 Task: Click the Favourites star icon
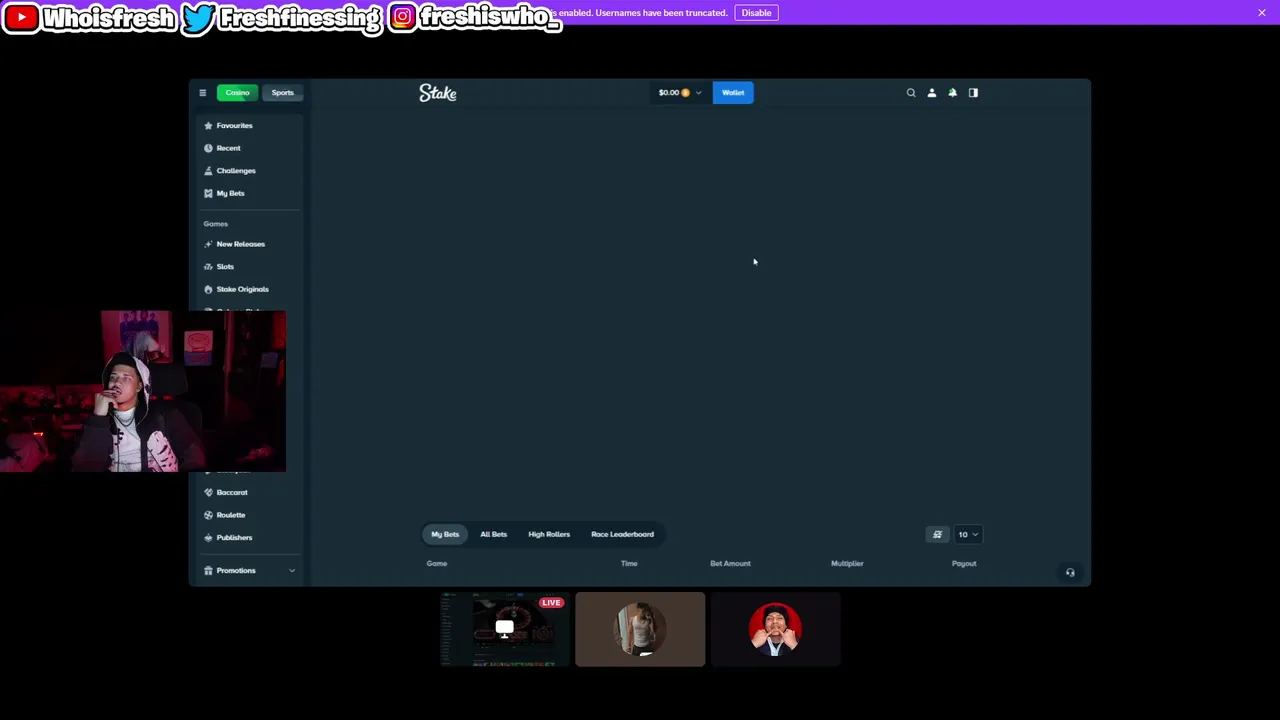click(208, 126)
